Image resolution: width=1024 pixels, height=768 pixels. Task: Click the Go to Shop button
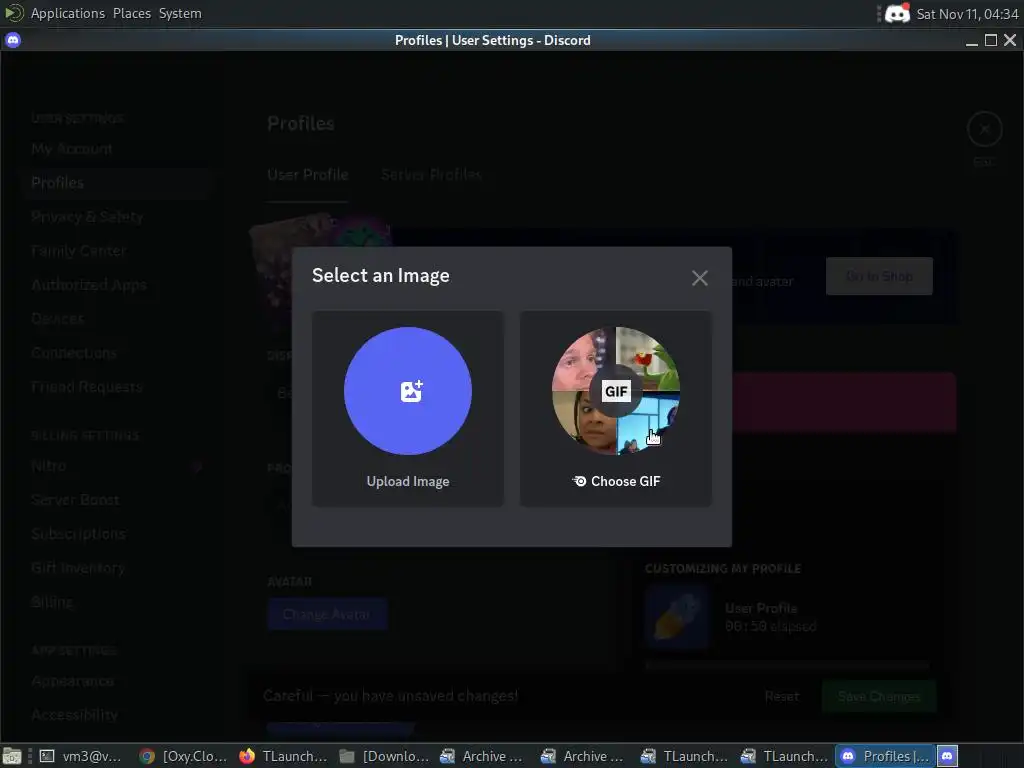879,276
